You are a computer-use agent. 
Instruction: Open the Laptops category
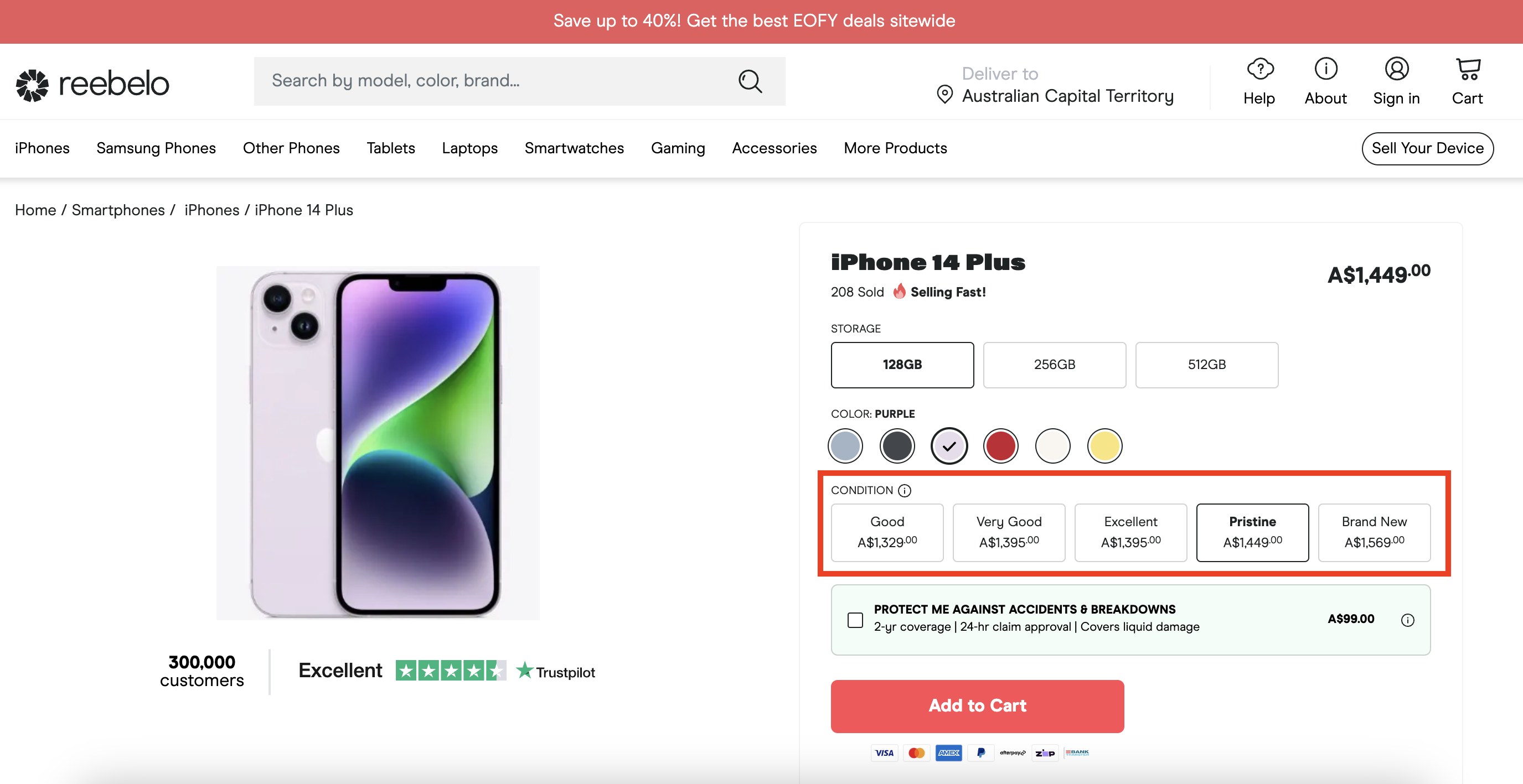[x=469, y=148]
